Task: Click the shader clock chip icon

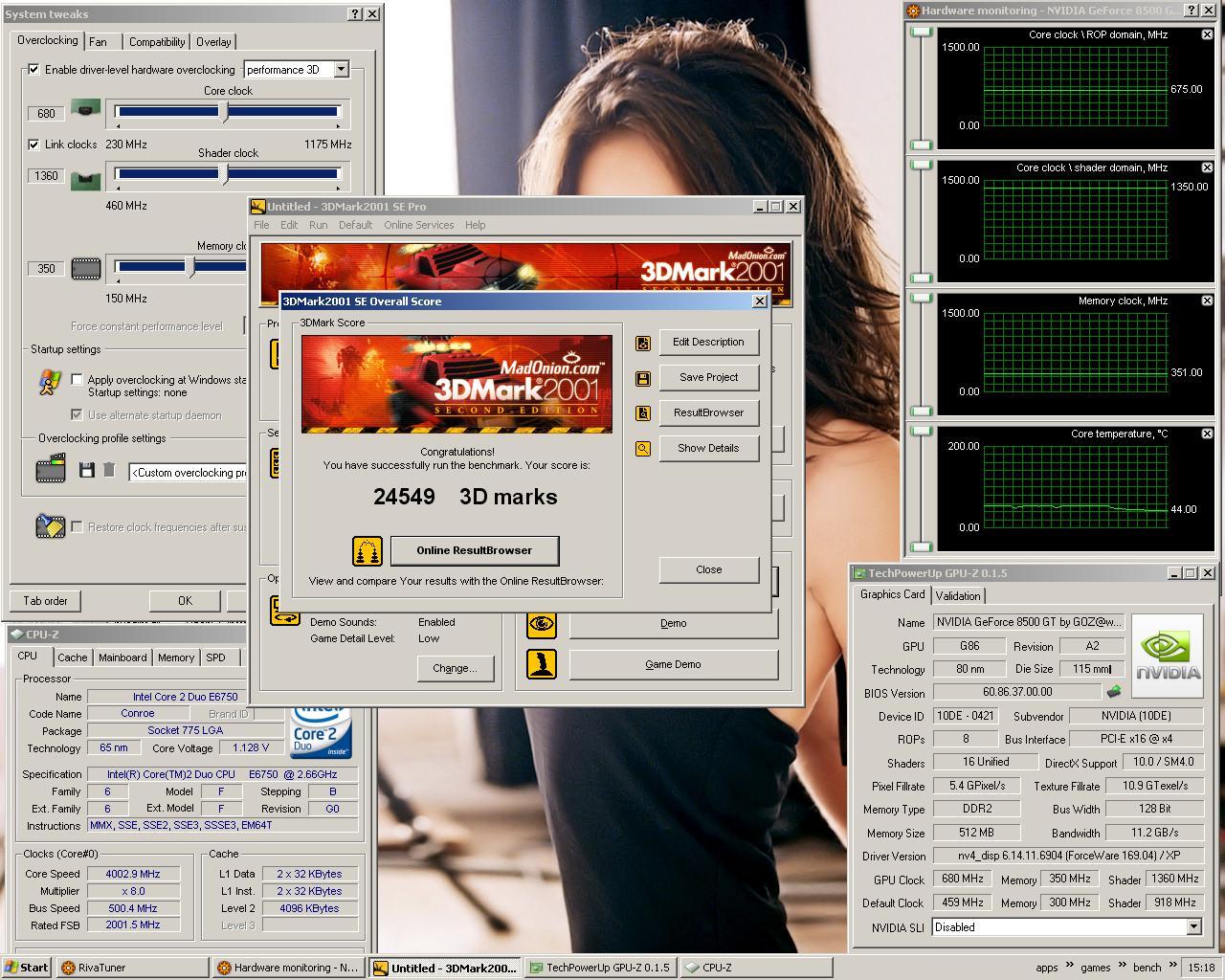Action: pyautogui.click(x=85, y=180)
